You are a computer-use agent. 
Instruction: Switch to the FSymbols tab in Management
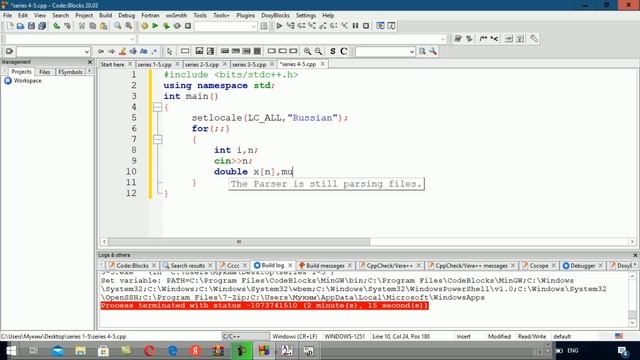click(70, 72)
